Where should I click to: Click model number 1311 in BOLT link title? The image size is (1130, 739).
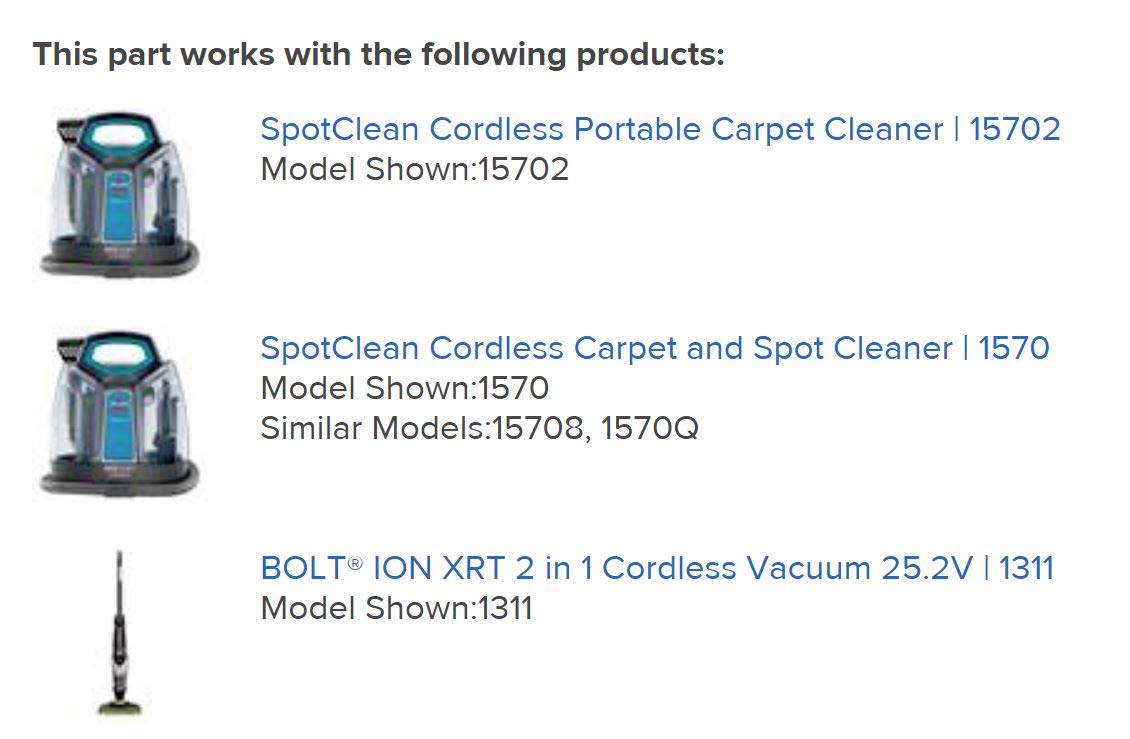(x=1027, y=568)
